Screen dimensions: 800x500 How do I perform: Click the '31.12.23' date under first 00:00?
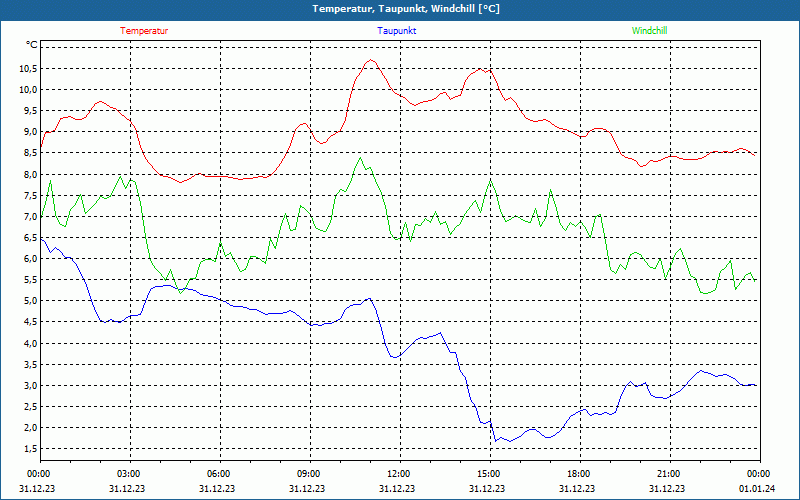pos(37,489)
